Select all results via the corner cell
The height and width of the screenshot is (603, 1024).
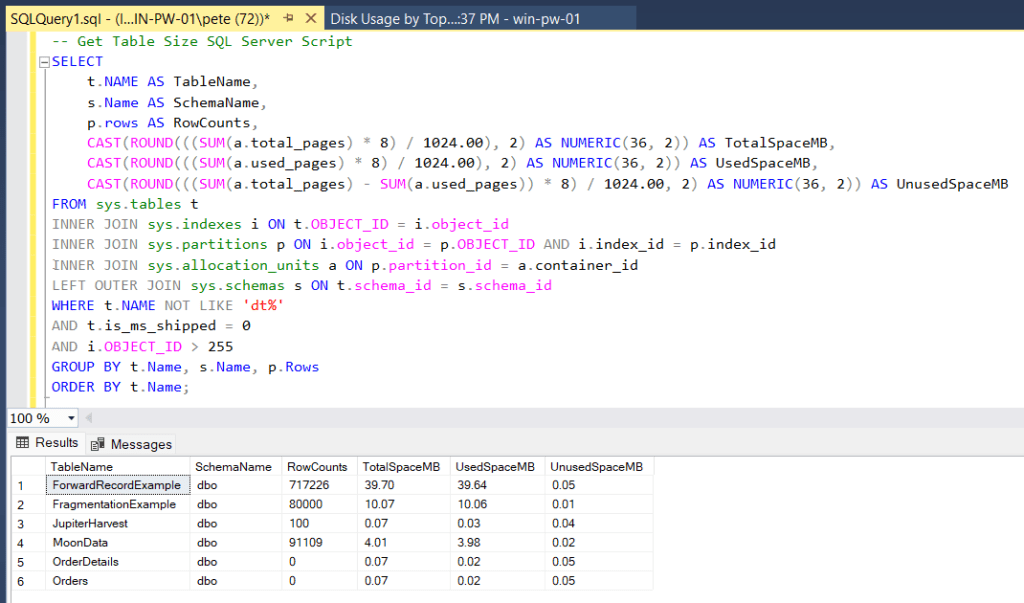tap(30, 466)
